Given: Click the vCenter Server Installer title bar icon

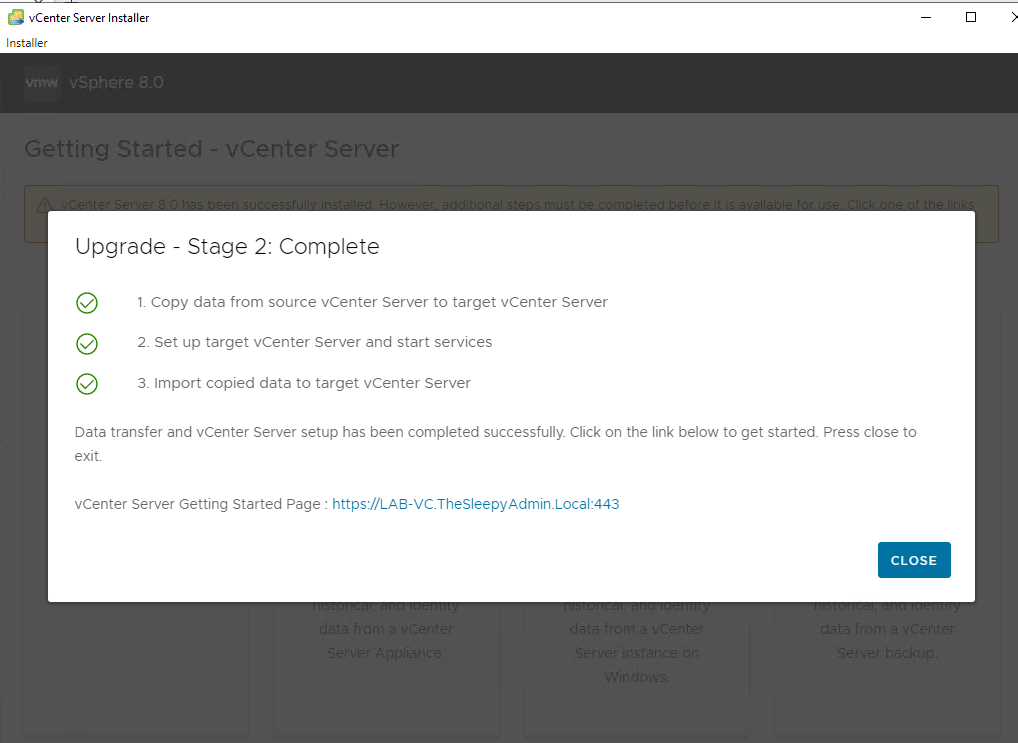Looking at the screenshot, I should tap(15, 17).
